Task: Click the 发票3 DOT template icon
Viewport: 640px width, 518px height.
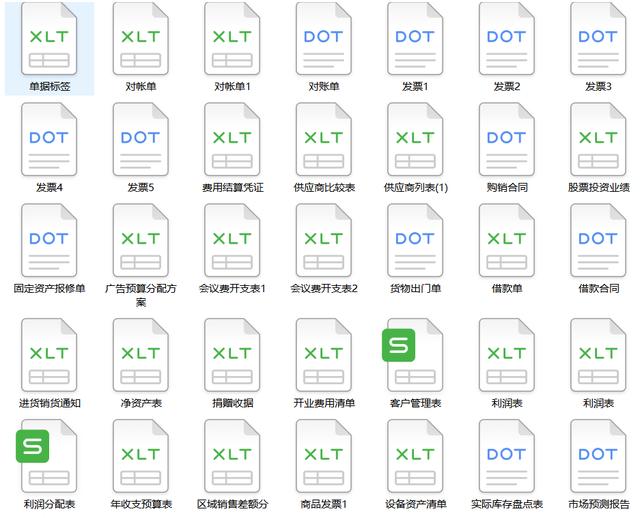Action: [x=598, y=39]
